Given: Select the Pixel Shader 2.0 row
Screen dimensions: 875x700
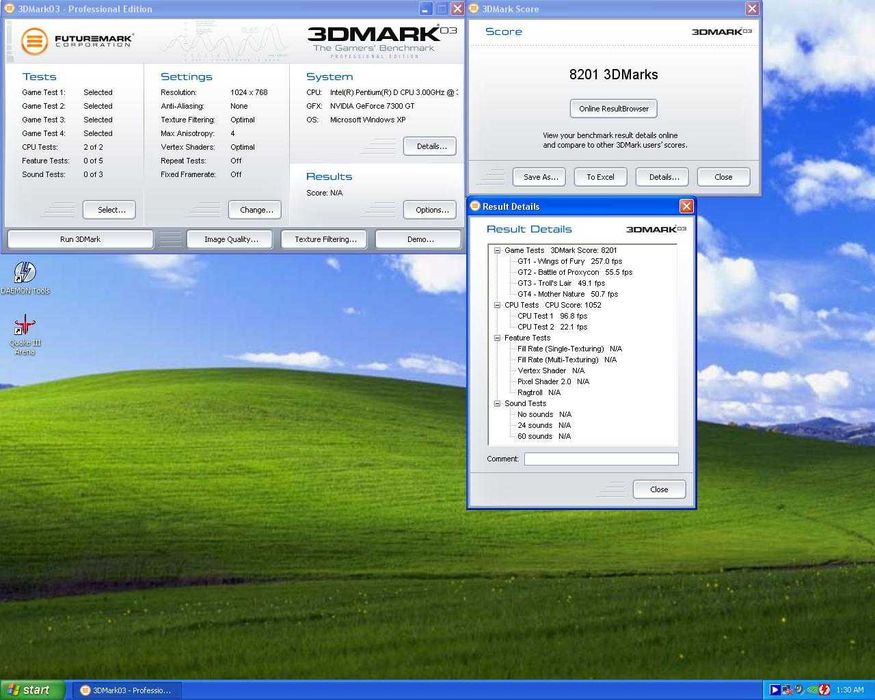Looking at the screenshot, I should (553, 382).
